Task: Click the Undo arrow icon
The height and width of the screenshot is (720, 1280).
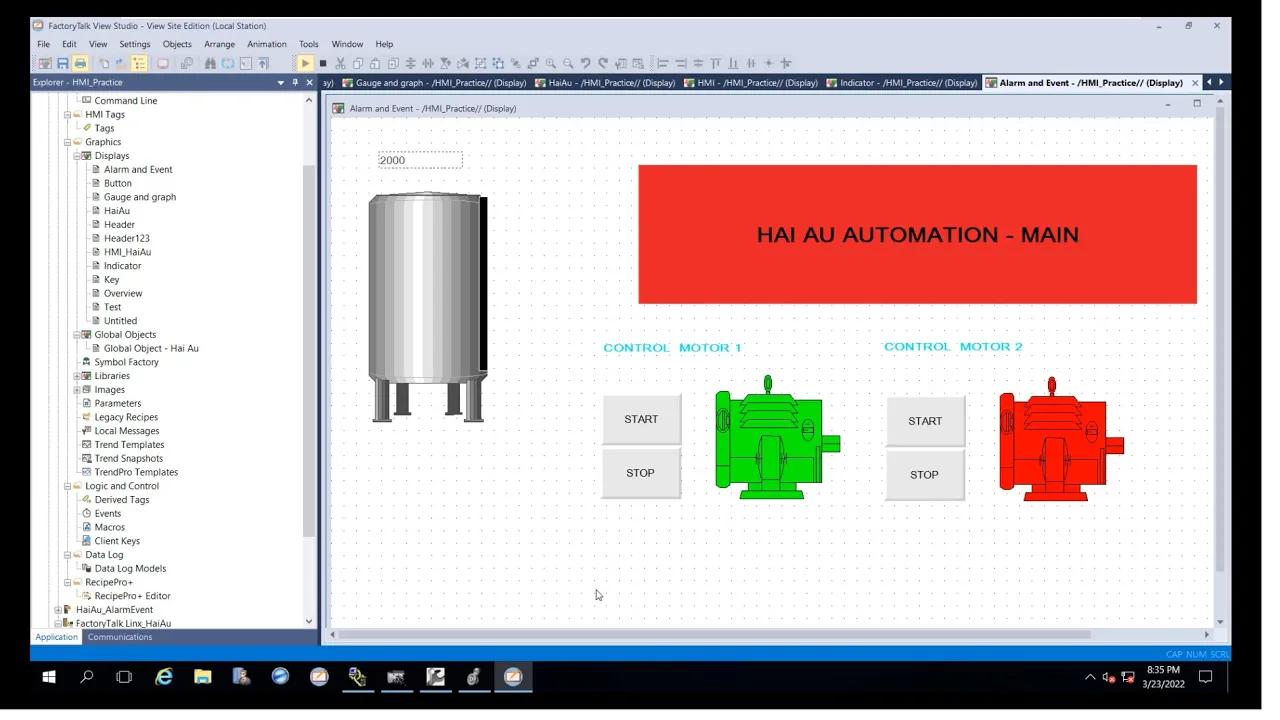Action: point(586,63)
